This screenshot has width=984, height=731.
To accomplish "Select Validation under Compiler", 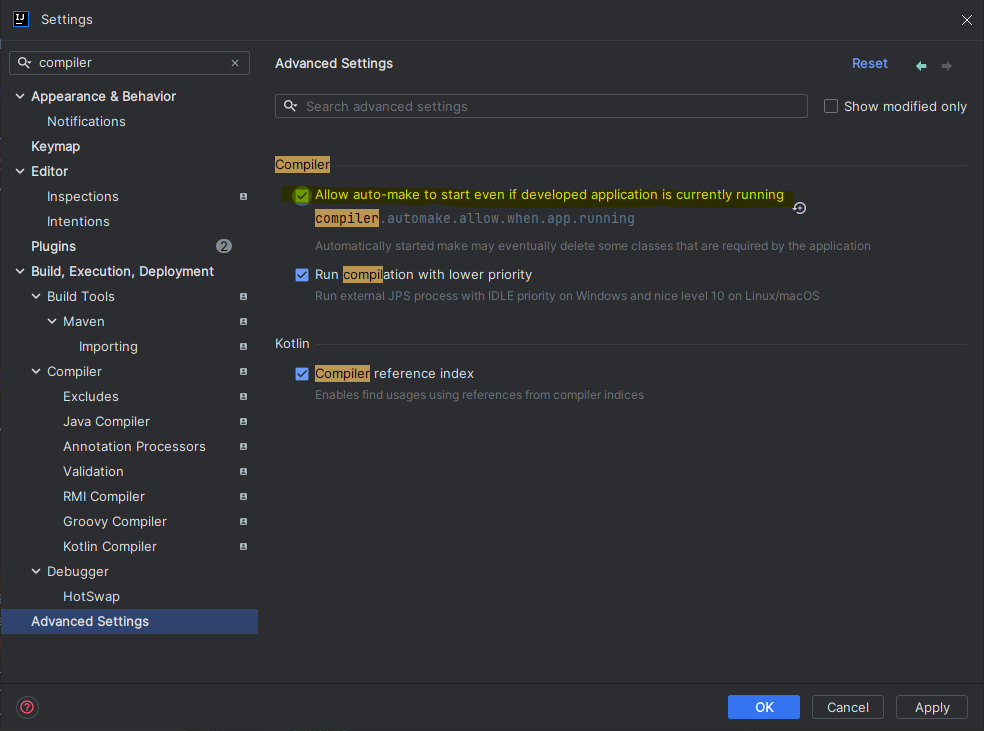I will click(x=93, y=471).
